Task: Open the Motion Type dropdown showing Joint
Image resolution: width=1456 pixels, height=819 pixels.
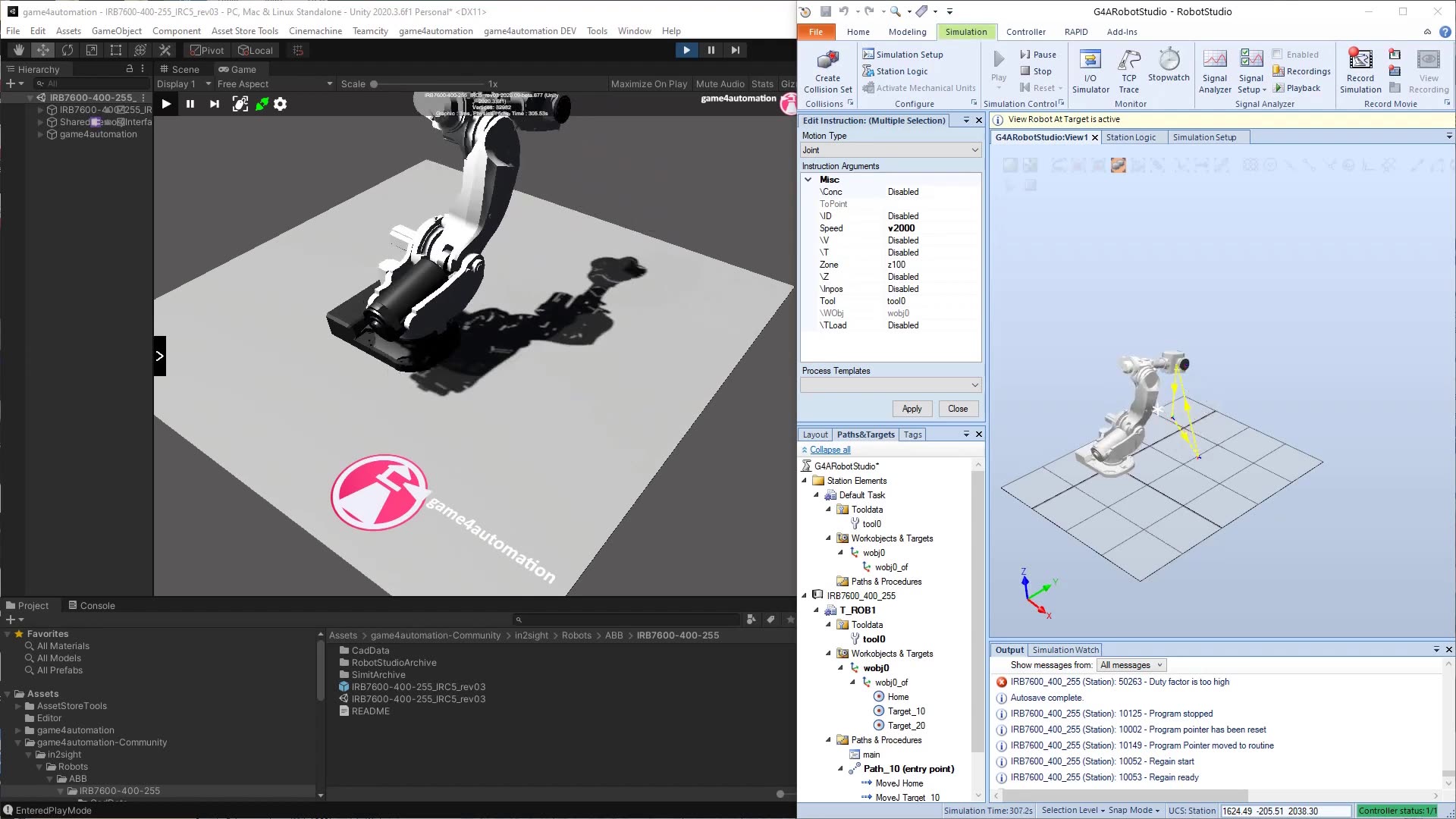Action: tap(890, 149)
